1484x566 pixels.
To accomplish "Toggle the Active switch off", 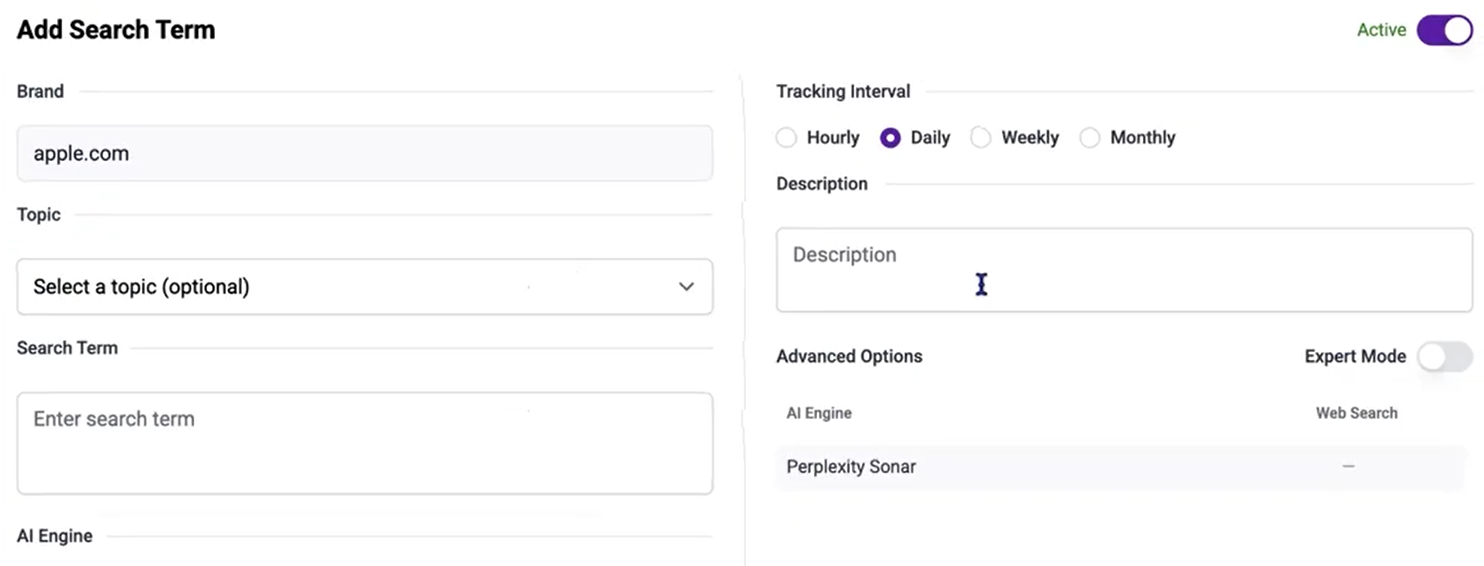I will (1444, 30).
